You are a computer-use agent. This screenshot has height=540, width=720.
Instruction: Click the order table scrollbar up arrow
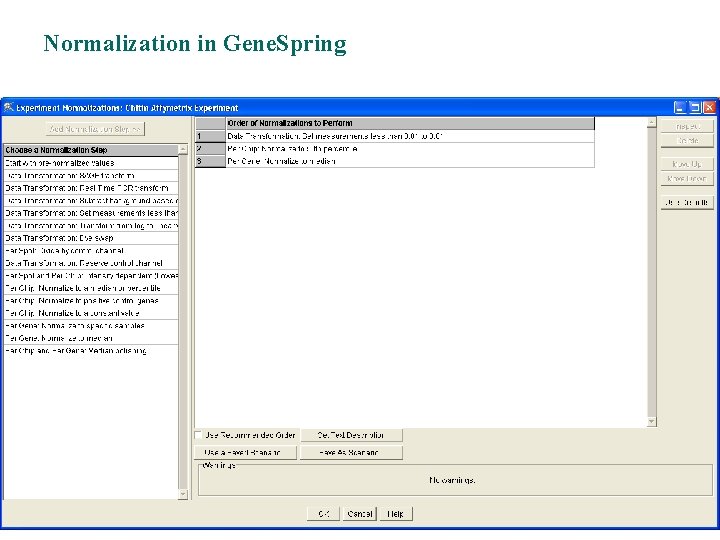(x=652, y=123)
